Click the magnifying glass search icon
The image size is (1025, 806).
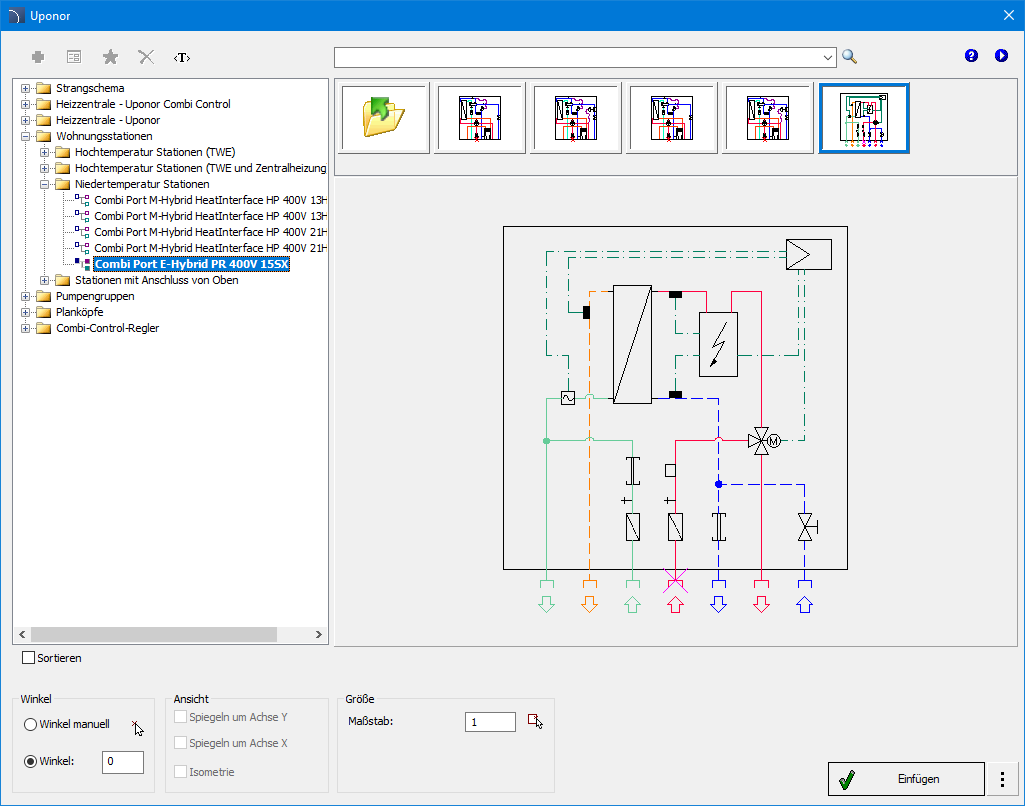pos(850,57)
